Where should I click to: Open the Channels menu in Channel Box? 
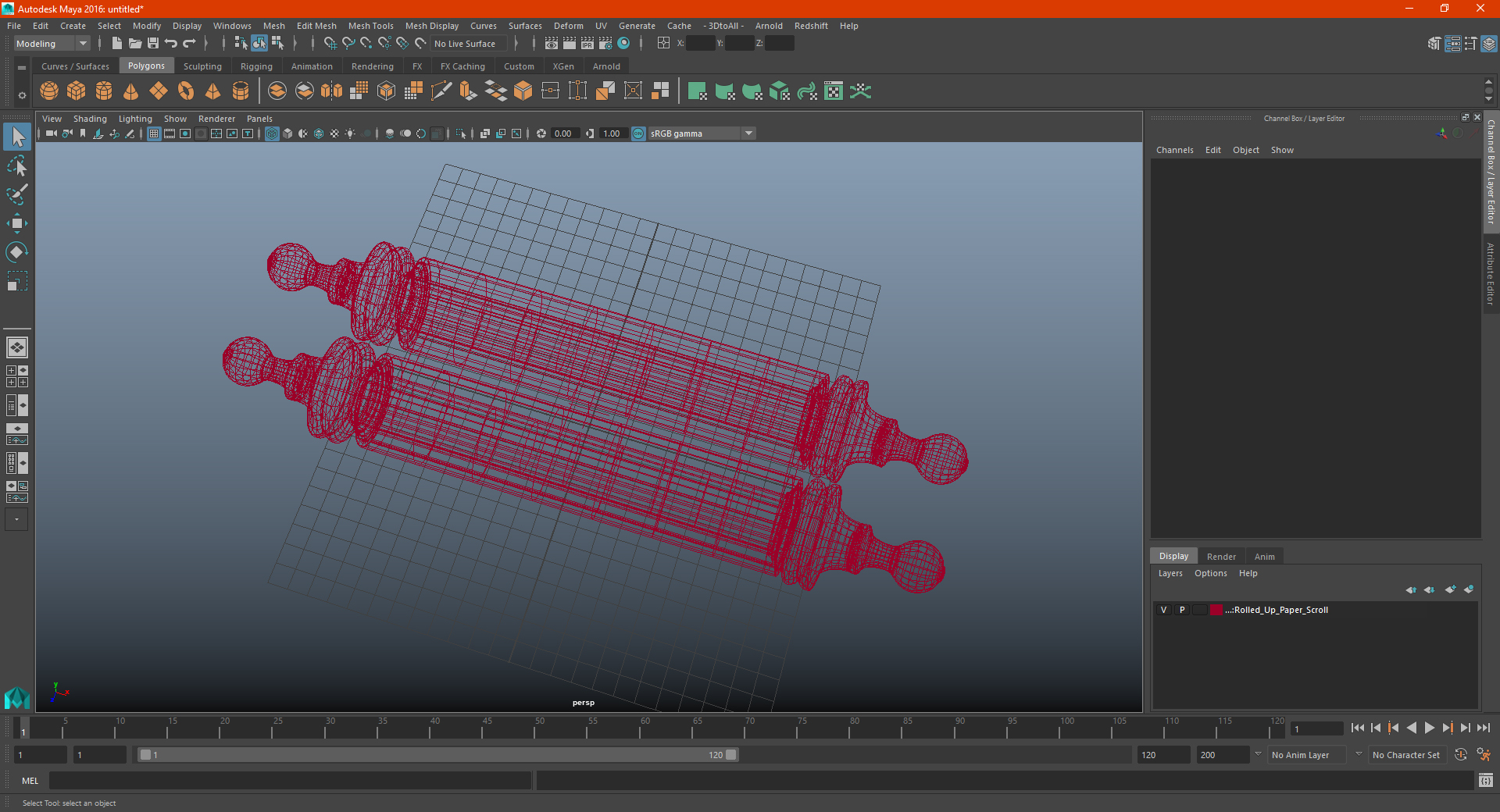[1174, 150]
